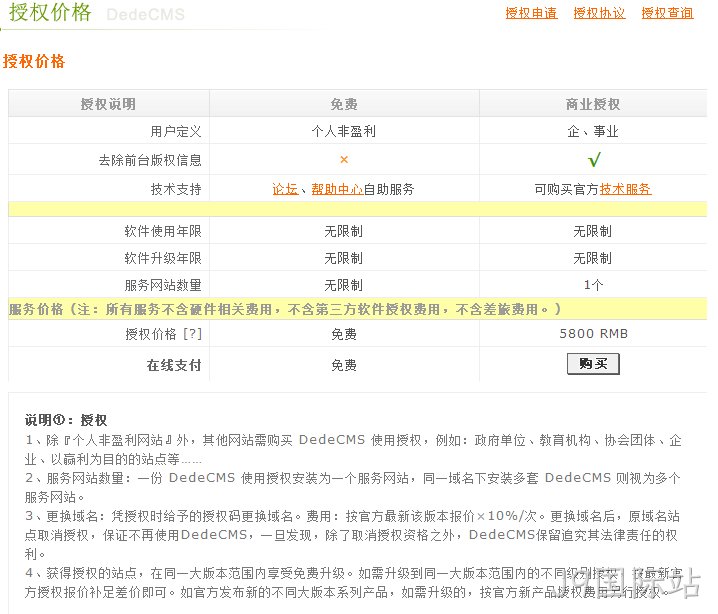Click 免费 in the 在线支付 row
Image resolution: width=718 pixels, height=614 pixels.
pos(344,365)
